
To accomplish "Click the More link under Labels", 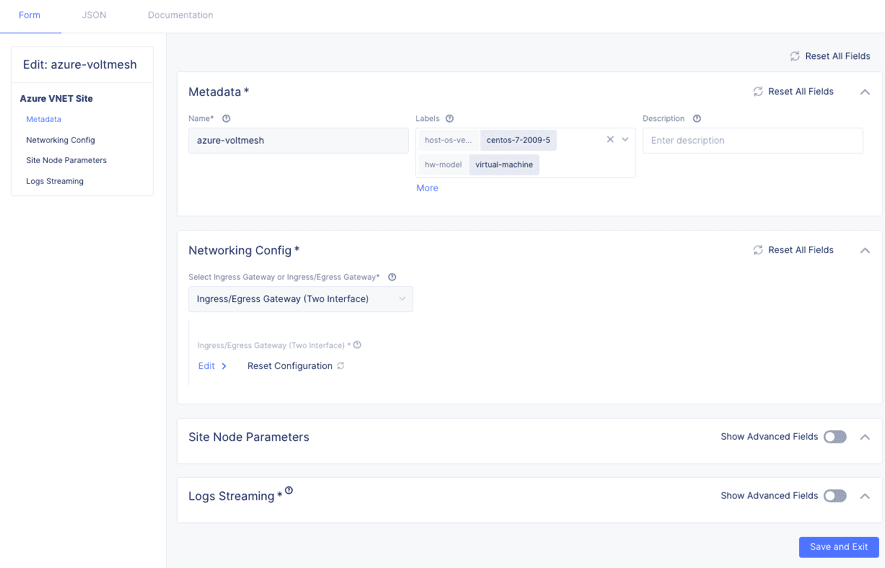I will pyautogui.click(x=427, y=188).
